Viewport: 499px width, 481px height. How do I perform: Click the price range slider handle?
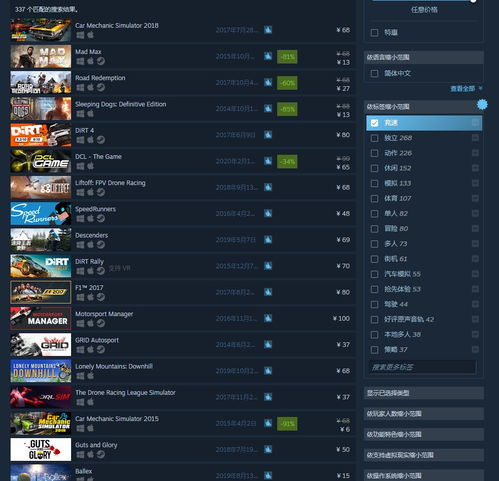(x=473, y=1)
